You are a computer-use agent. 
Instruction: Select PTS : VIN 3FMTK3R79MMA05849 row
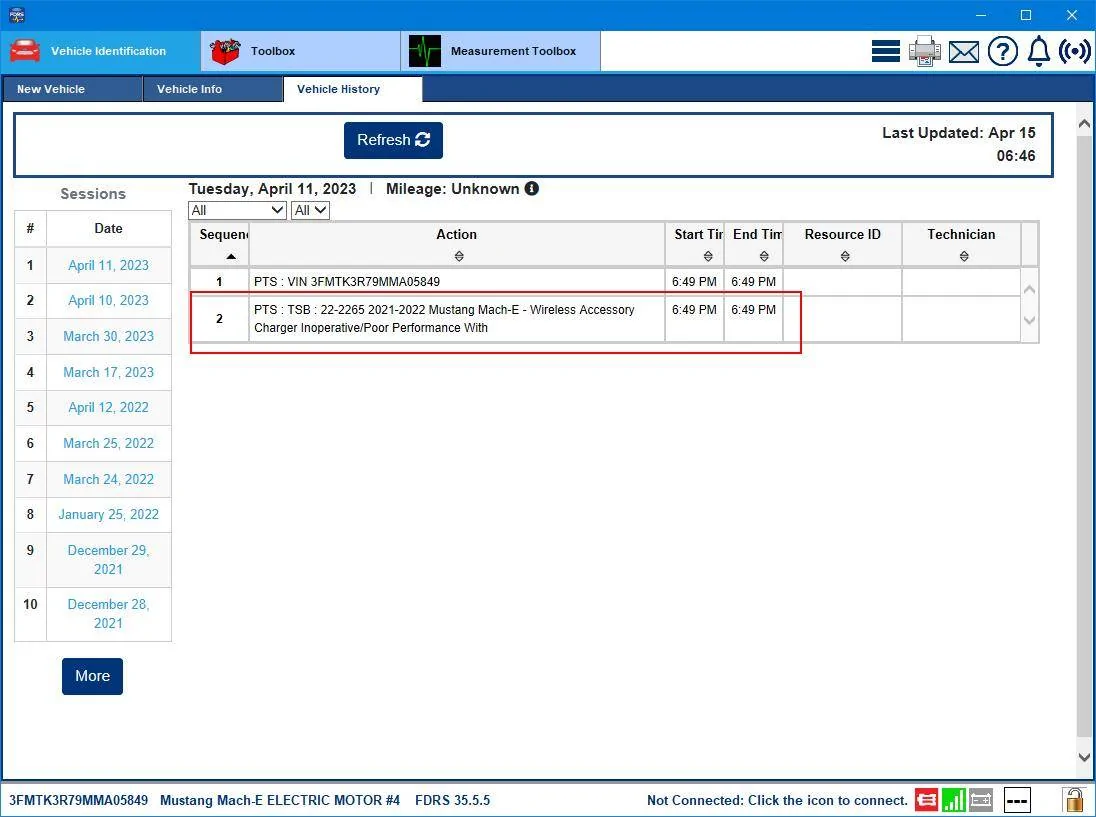[x=605, y=282]
